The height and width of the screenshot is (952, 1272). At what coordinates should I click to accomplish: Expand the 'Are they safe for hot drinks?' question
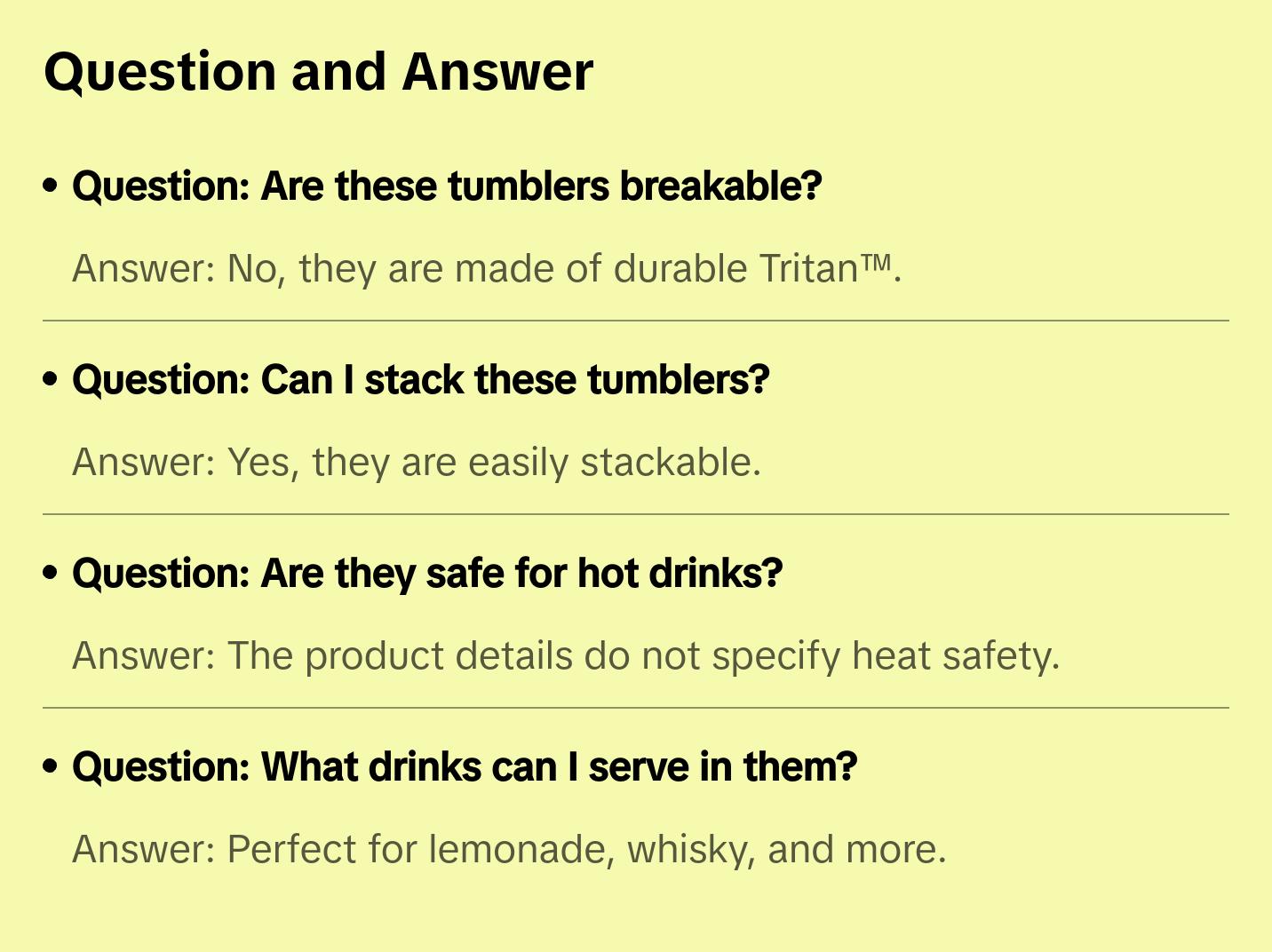(427, 574)
